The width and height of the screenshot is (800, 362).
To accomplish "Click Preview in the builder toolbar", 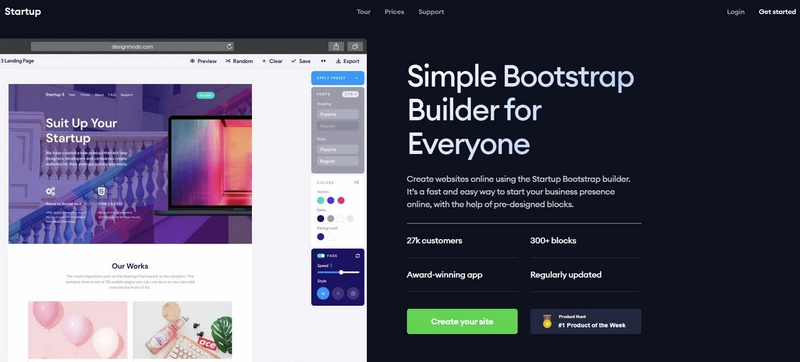I will 203,61.
